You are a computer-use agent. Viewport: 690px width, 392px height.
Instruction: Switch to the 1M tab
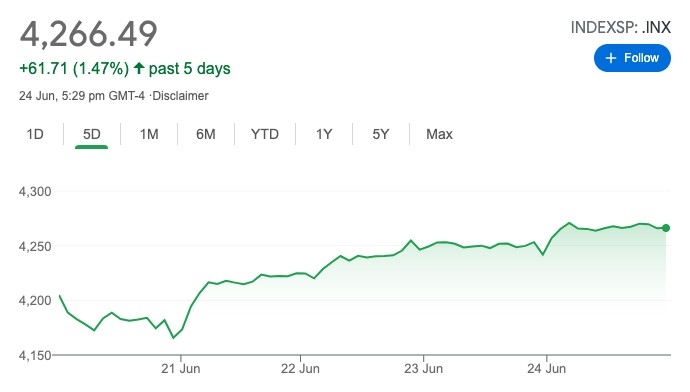pos(149,134)
